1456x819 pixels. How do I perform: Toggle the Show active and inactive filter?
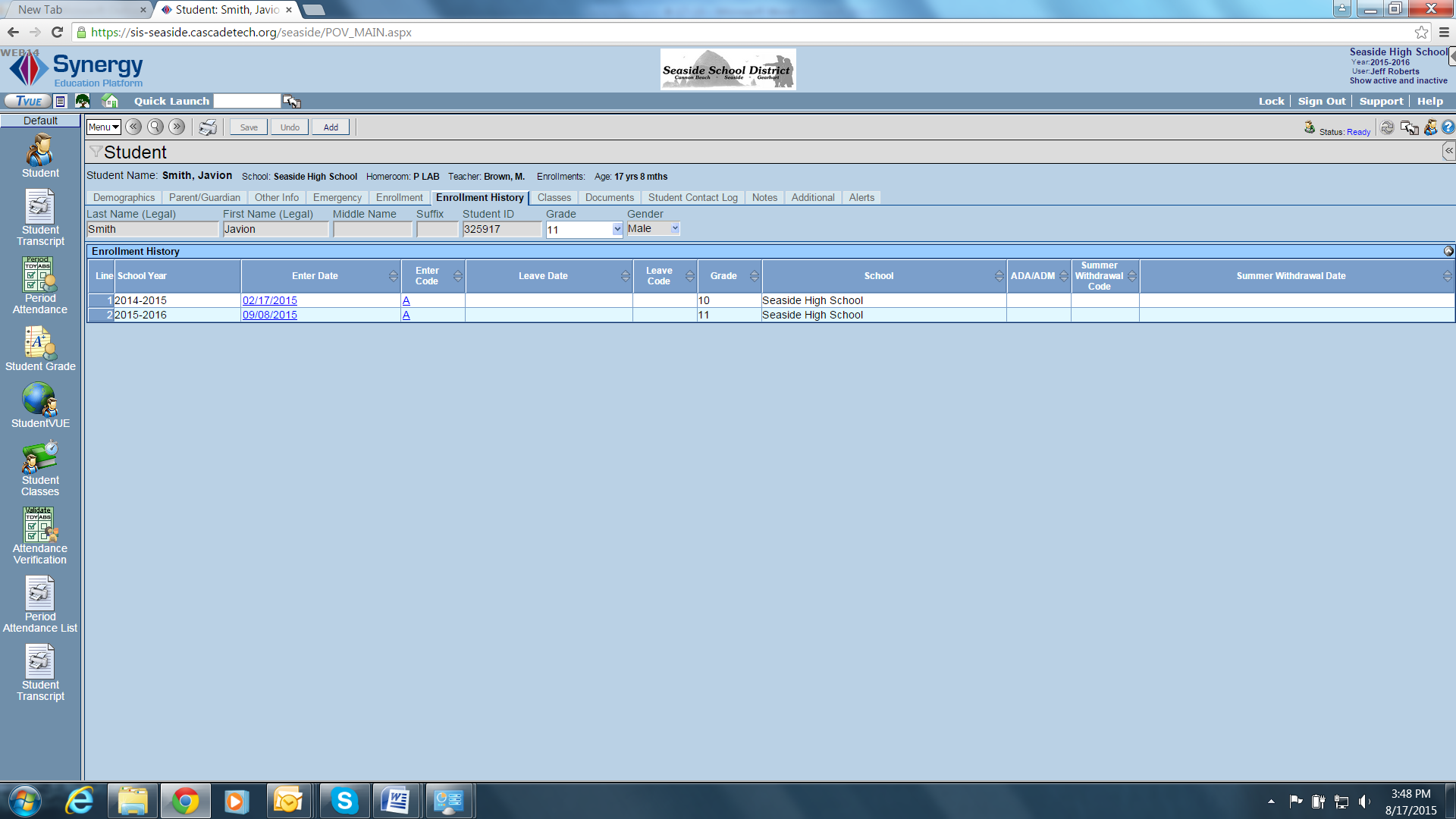tap(1398, 81)
